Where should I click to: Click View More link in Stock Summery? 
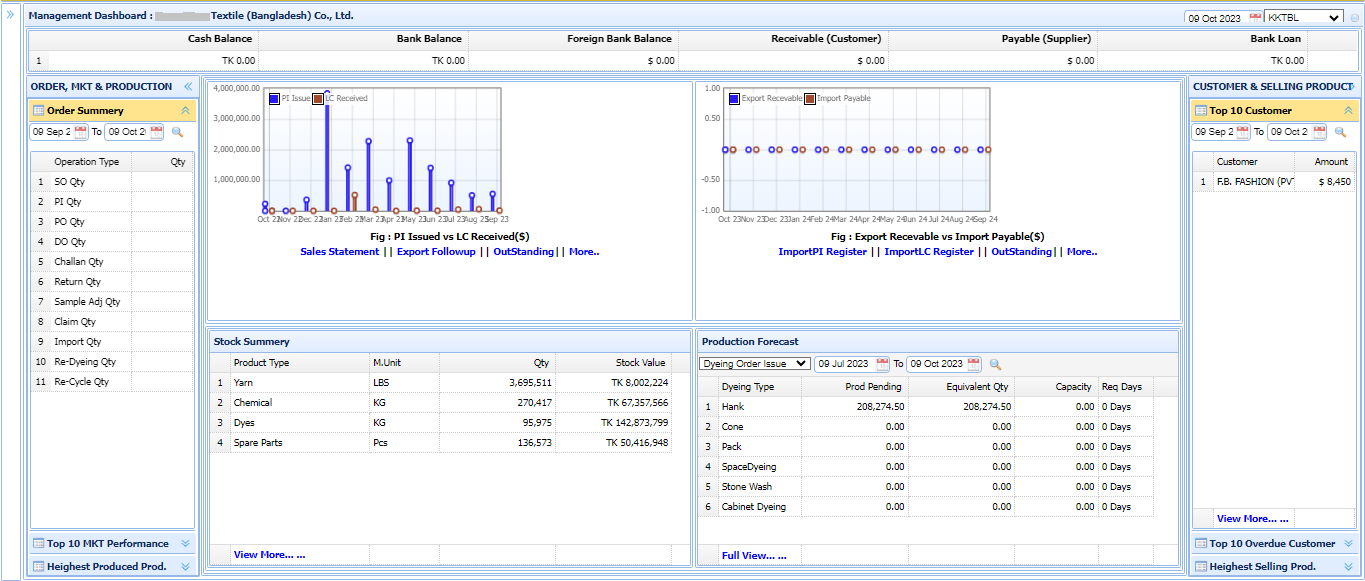[x=269, y=554]
